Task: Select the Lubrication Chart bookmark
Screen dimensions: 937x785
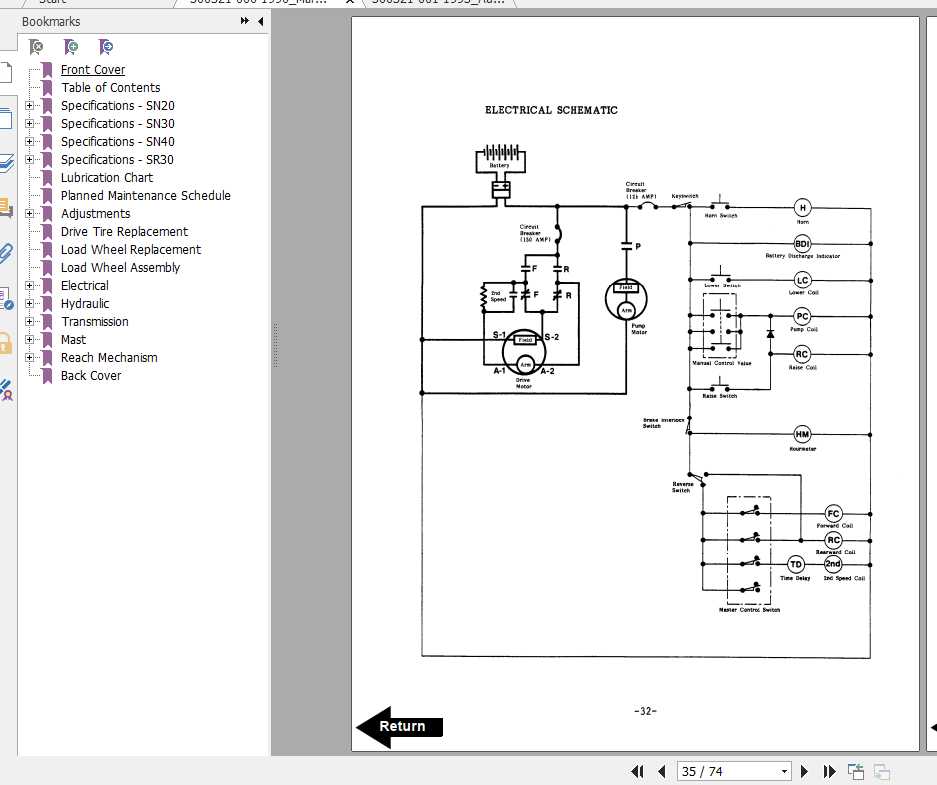Action: [x=107, y=178]
